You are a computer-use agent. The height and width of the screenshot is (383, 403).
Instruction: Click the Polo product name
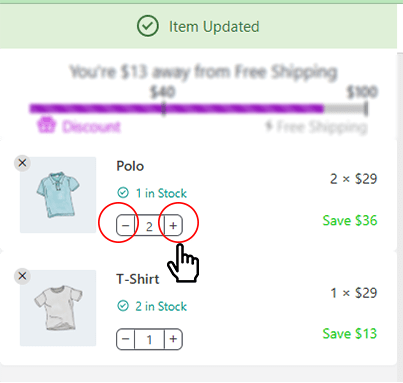point(130,166)
